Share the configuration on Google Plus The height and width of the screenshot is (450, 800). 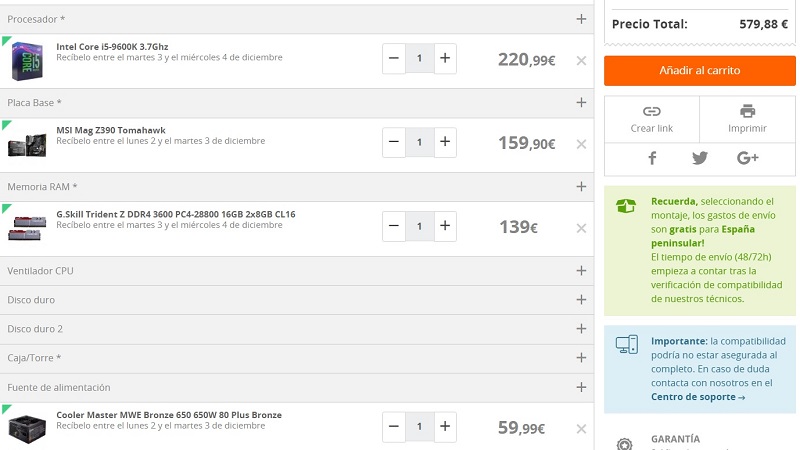(747, 158)
